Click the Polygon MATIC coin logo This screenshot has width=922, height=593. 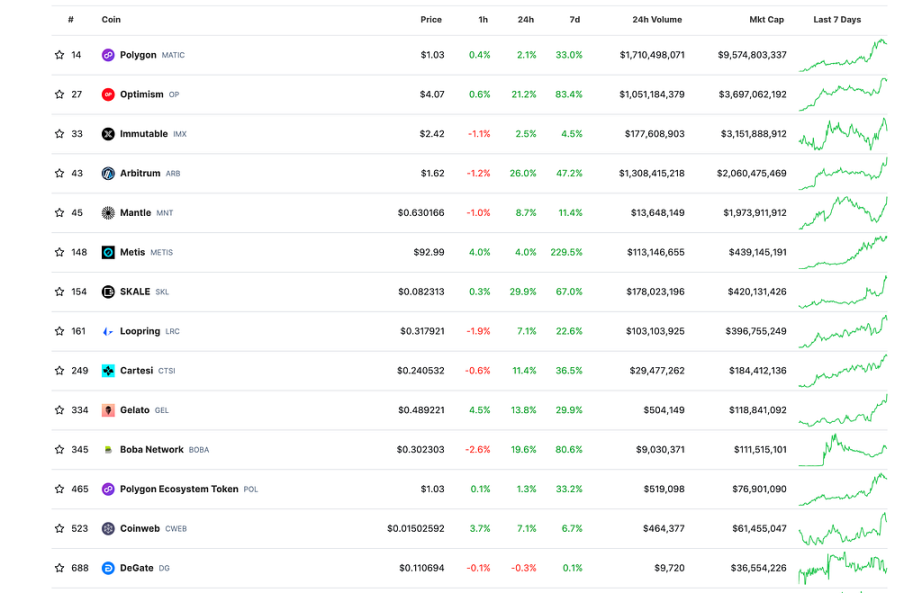pyautogui.click(x=108, y=55)
